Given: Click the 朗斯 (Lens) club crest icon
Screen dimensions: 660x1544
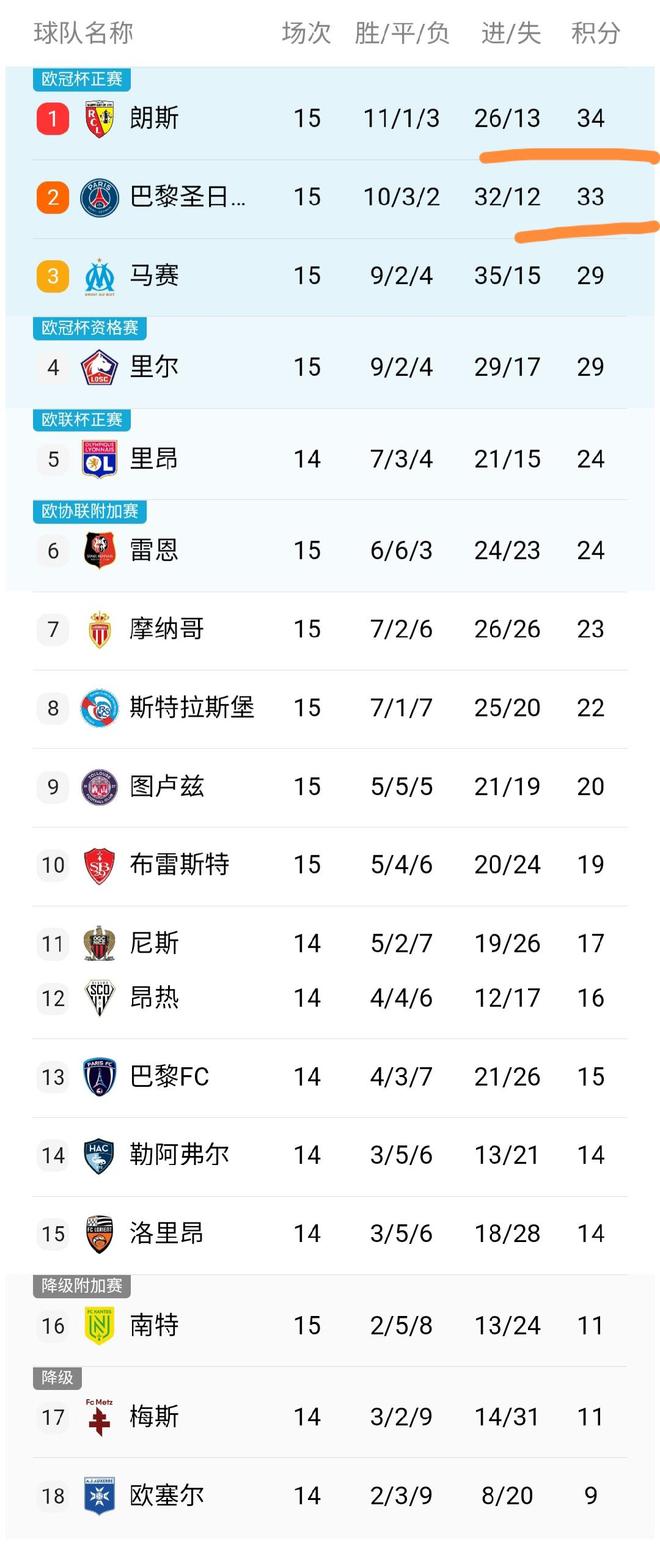Looking at the screenshot, I should pyautogui.click(x=98, y=118).
